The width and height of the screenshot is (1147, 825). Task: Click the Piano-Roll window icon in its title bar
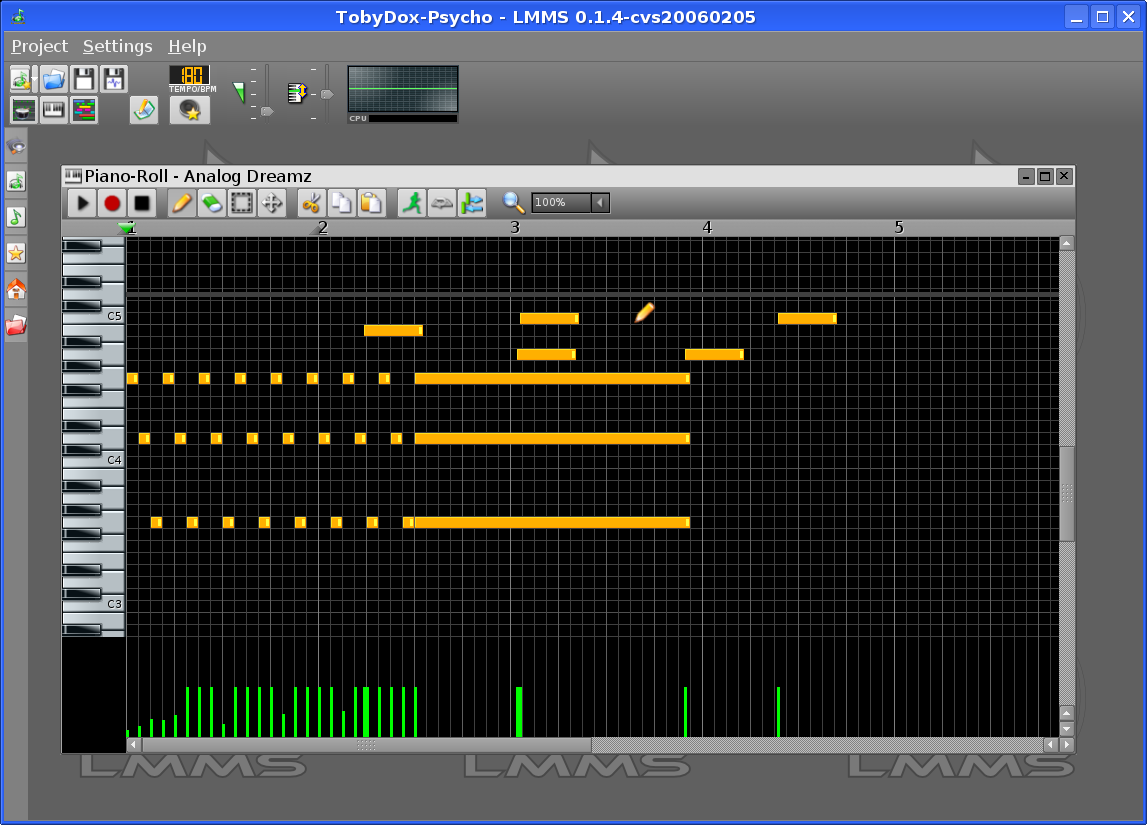point(73,176)
